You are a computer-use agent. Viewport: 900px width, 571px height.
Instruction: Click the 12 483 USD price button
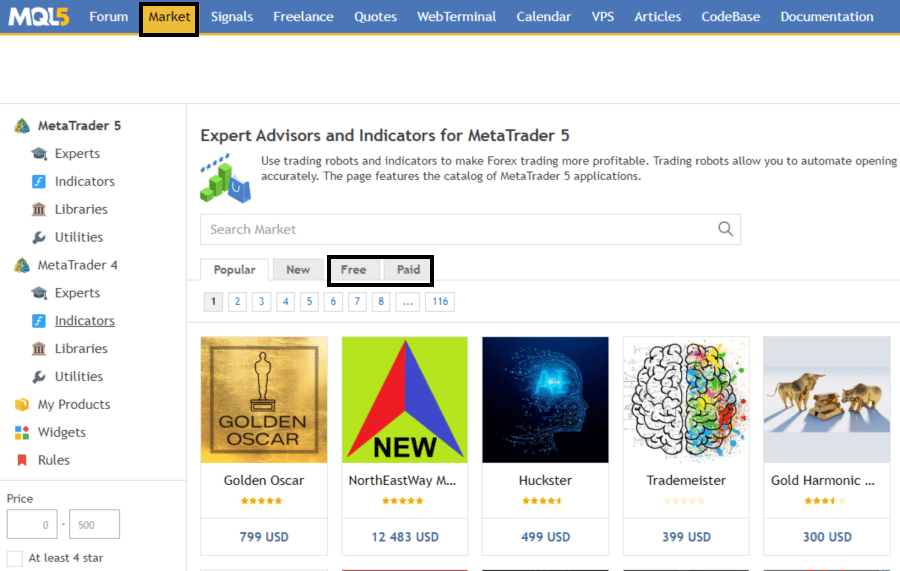click(x=405, y=537)
